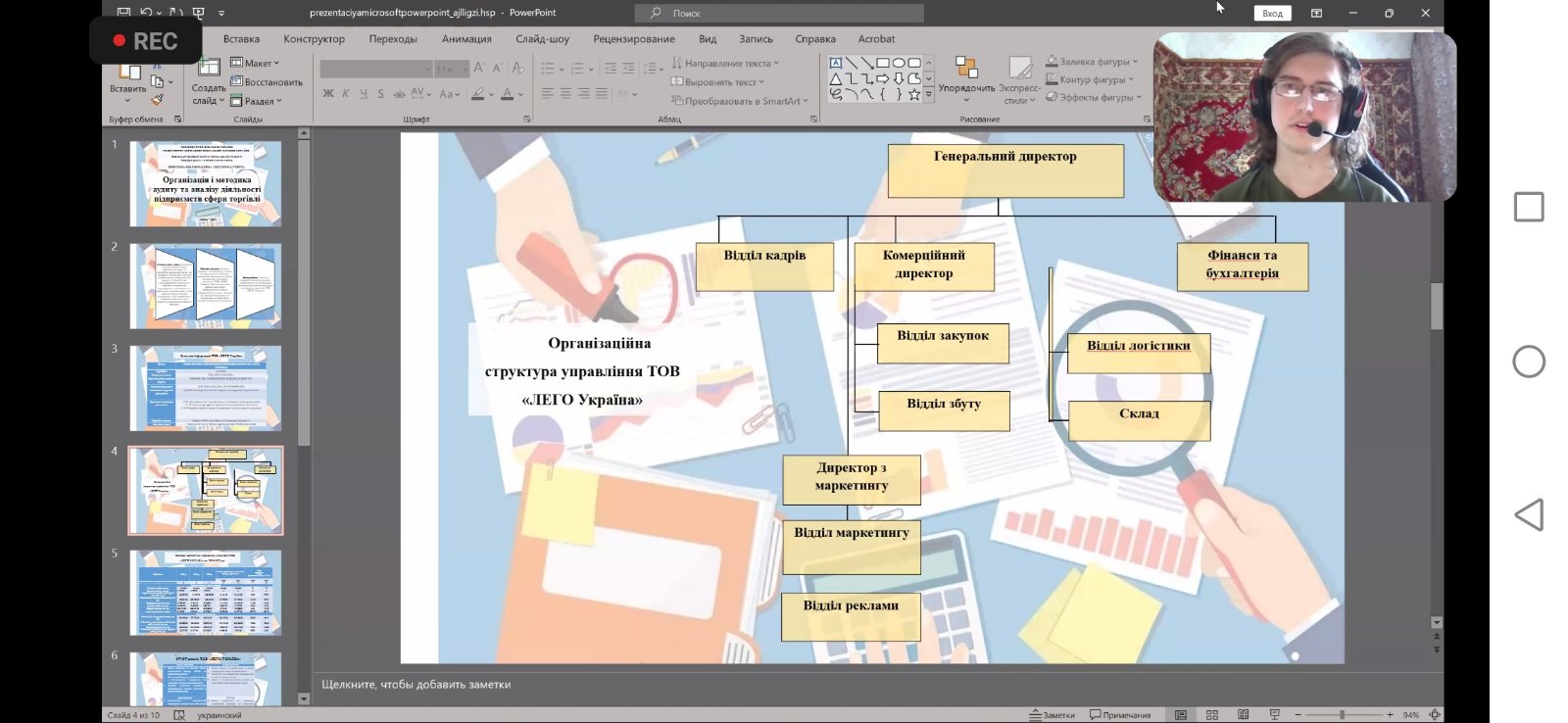
Task: Toggle Italic (К) formatting
Action: click(346, 94)
